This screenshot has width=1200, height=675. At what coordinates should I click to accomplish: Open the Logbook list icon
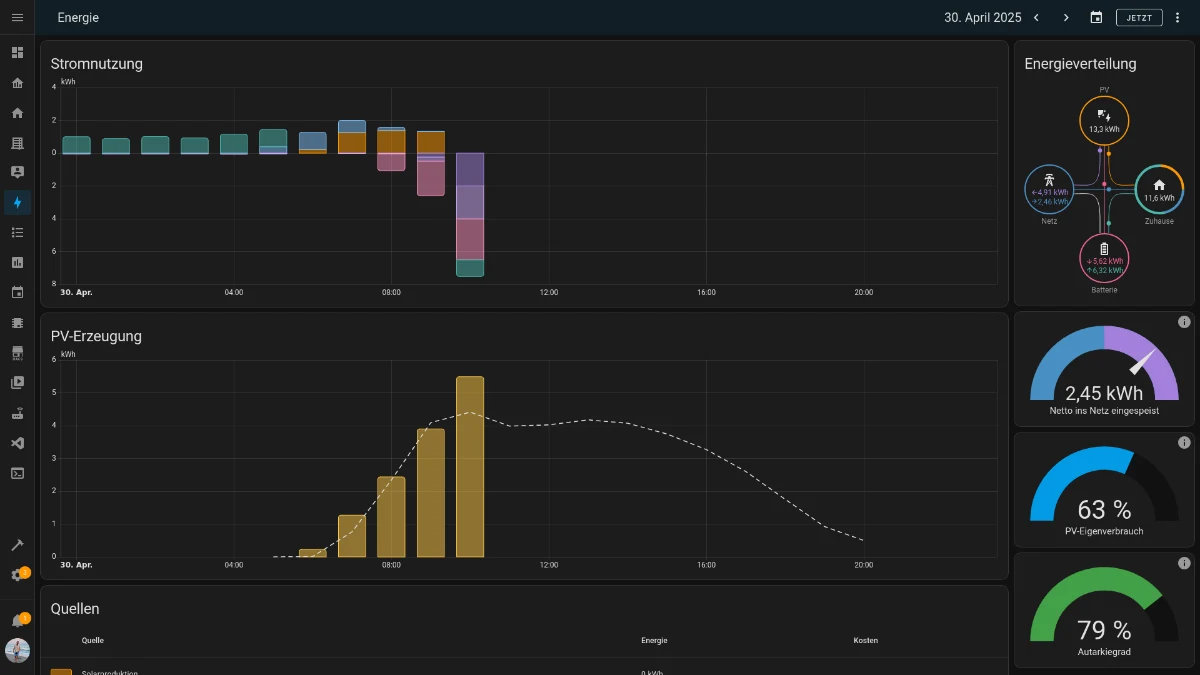(x=17, y=232)
